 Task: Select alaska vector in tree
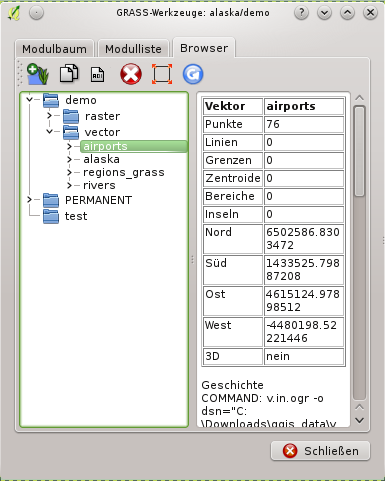pos(101,159)
